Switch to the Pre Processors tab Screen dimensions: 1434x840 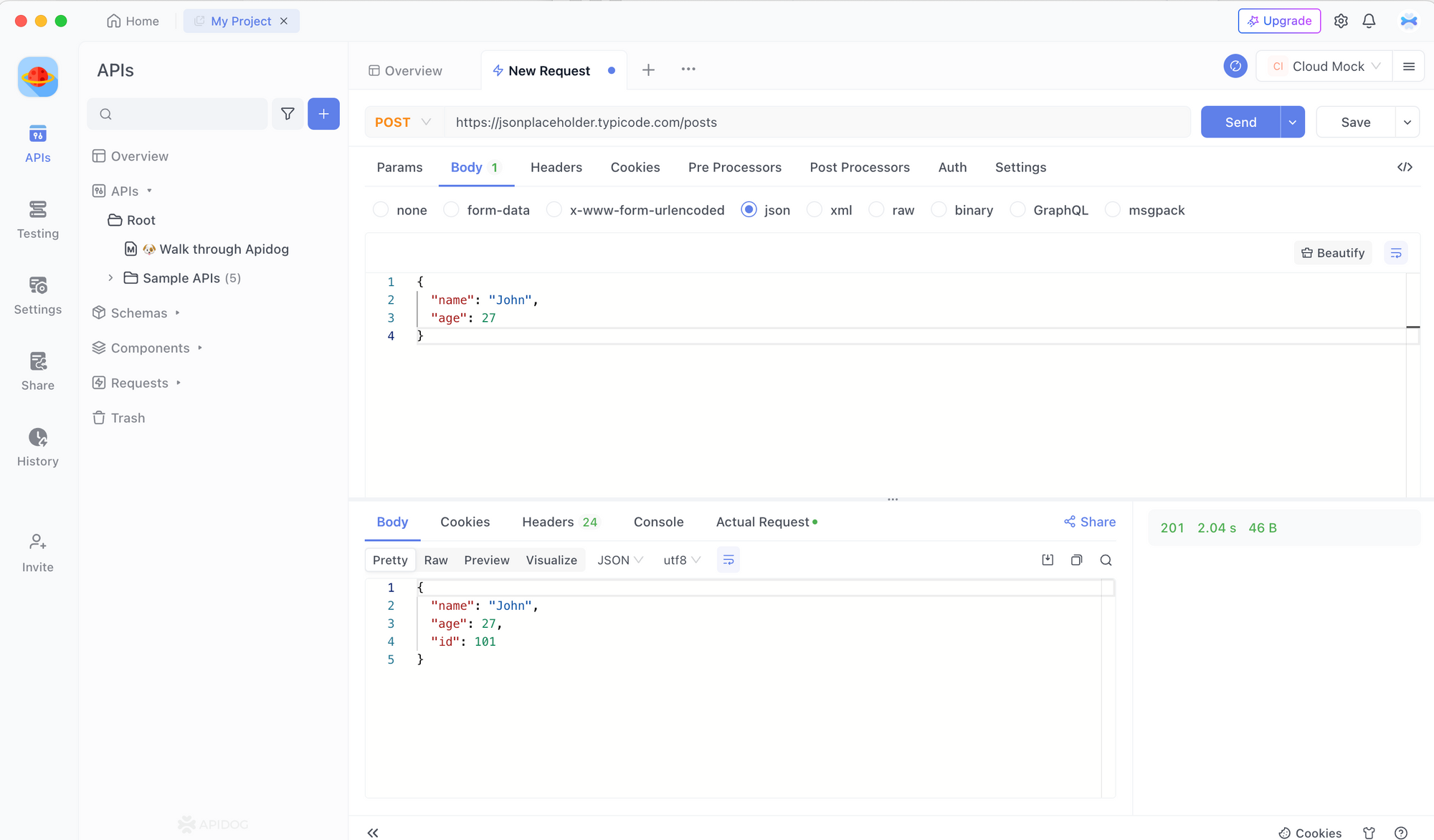(x=735, y=167)
